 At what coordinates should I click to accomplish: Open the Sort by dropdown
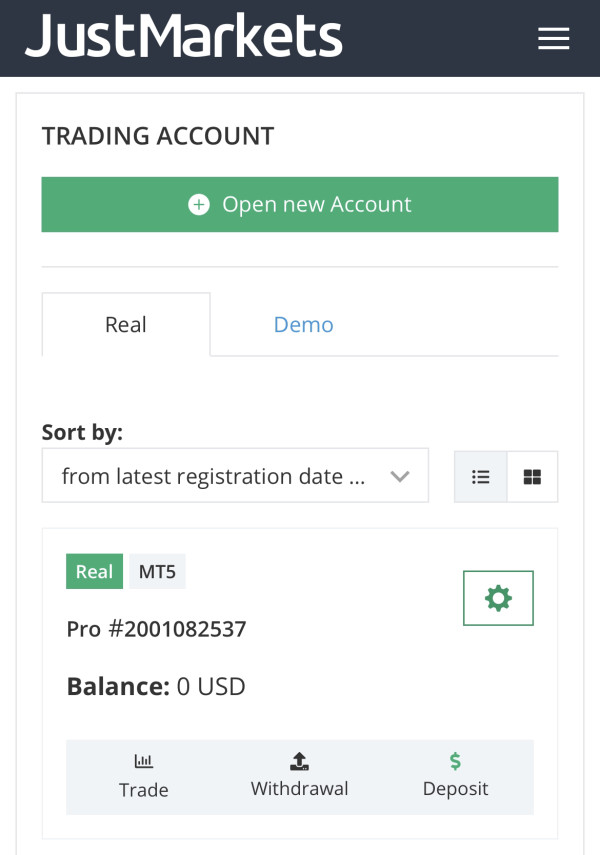[235, 476]
